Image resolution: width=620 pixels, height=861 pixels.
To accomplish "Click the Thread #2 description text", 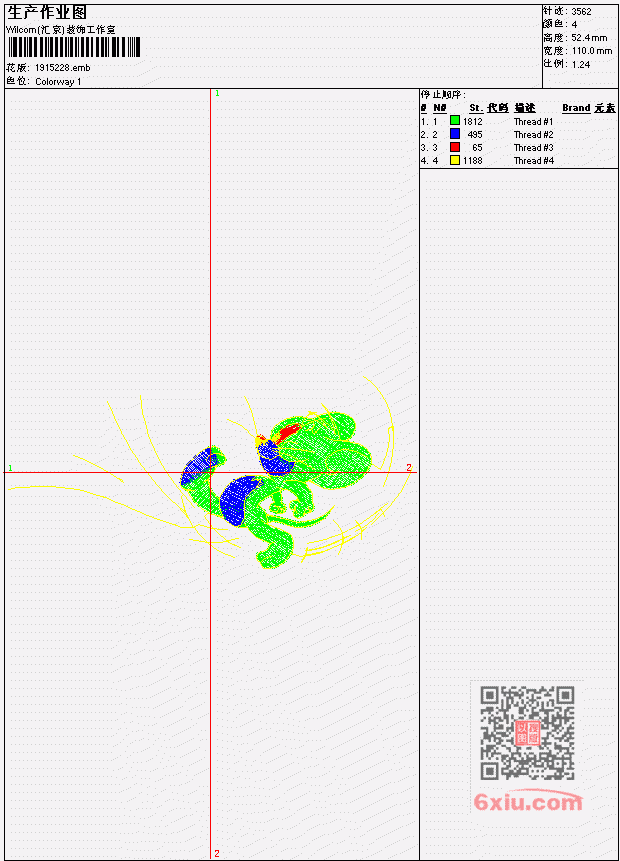I will pyautogui.click(x=534, y=135).
